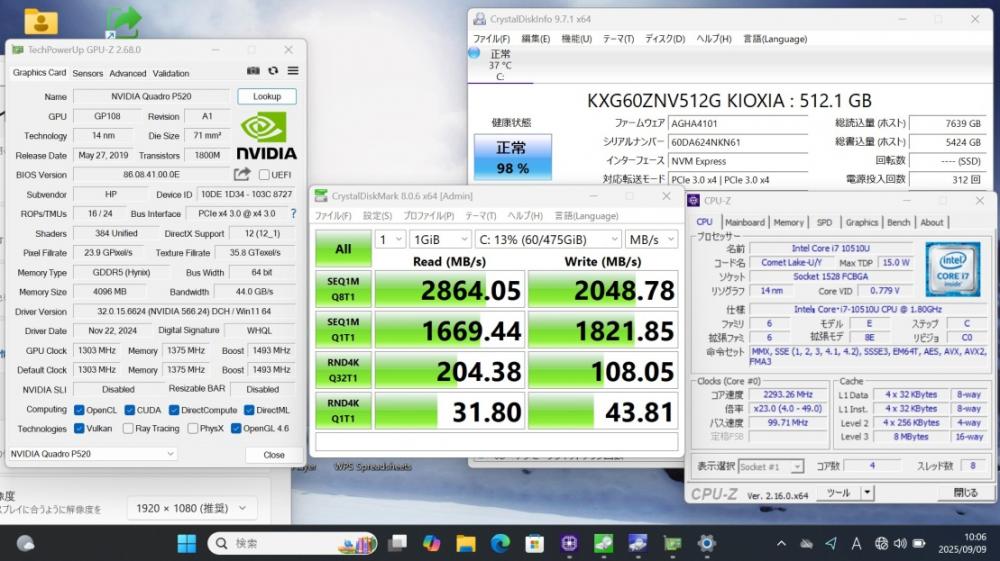Open the Socket #1 selection dropdown in CPU-Z
1000x561 pixels.
pyautogui.click(x=770, y=467)
